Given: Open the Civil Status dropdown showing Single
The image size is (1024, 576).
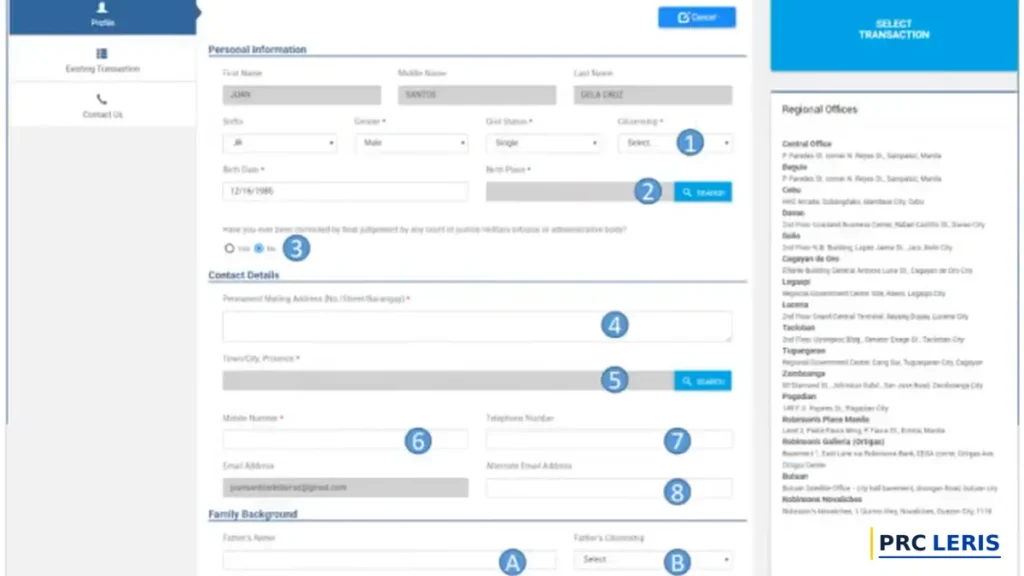Looking at the screenshot, I should click(x=543, y=143).
